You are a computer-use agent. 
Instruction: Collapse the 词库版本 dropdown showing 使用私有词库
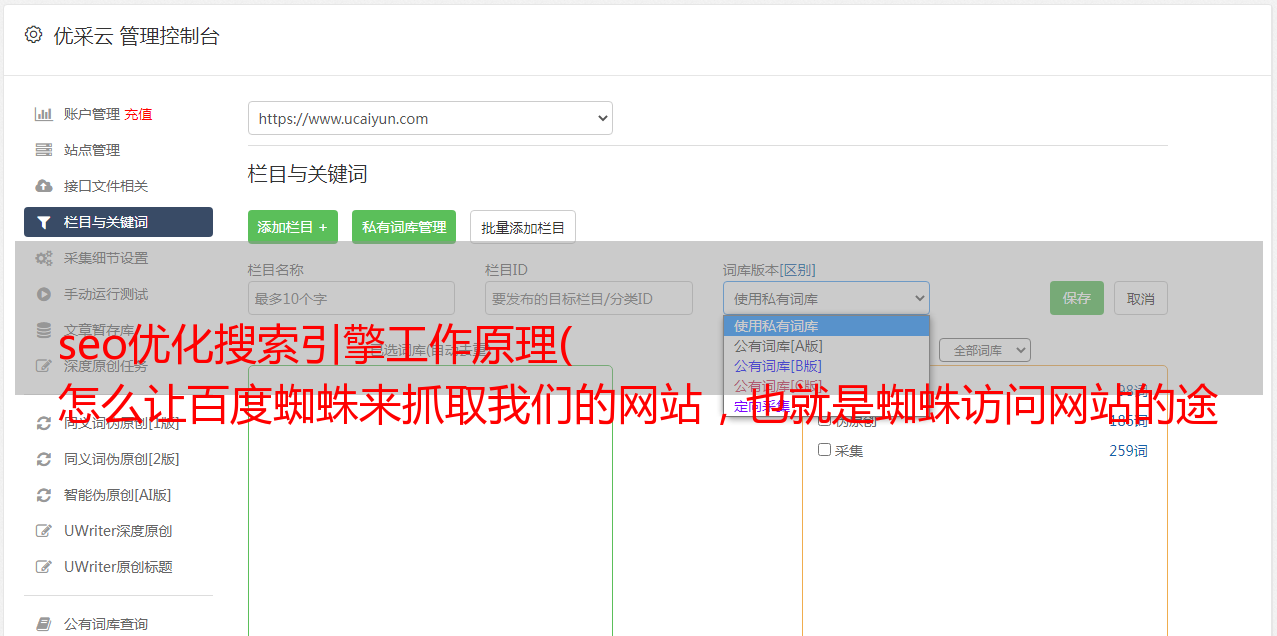pyautogui.click(x=826, y=298)
